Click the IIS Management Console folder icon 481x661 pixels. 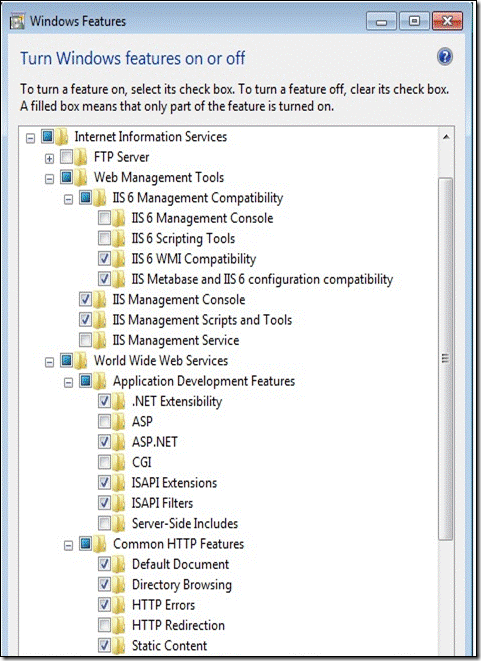coord(99,299)
